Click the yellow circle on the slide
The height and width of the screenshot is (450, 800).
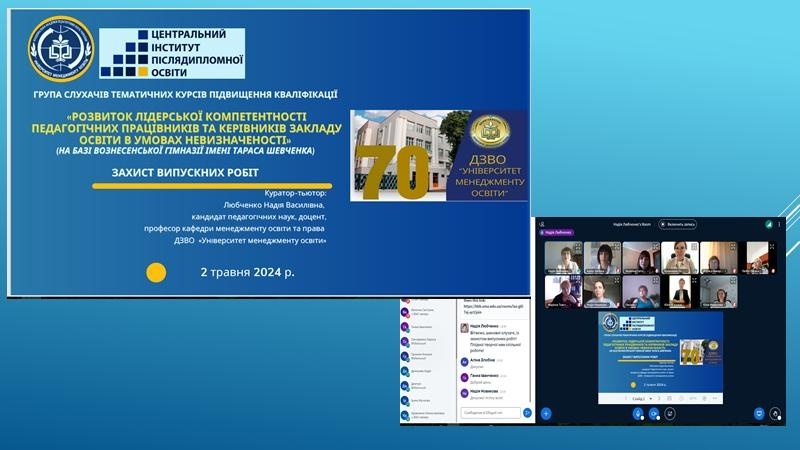pyautogui.click(x=156, y=272)
